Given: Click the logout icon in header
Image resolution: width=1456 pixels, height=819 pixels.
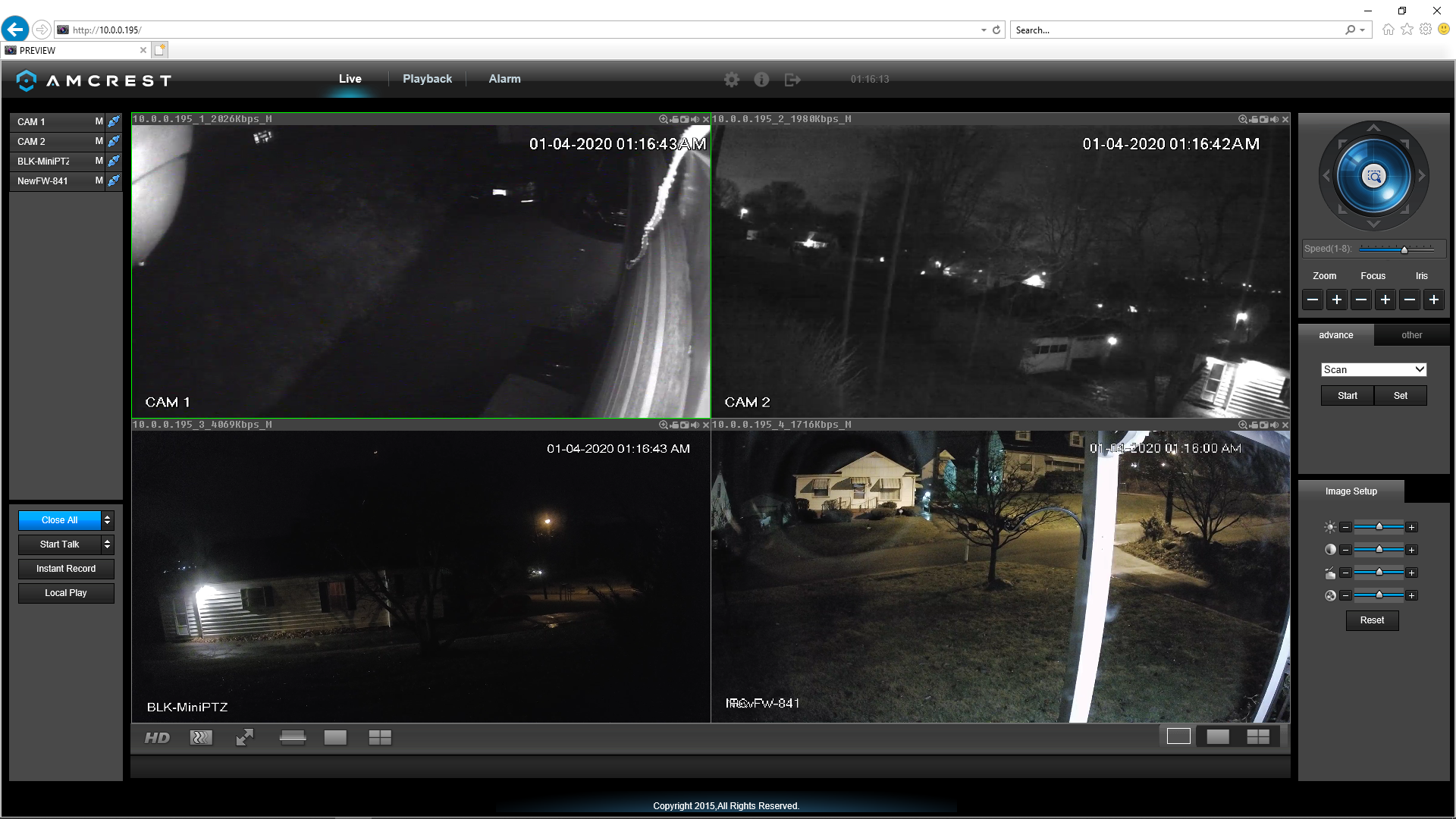Looking at the screenshot, I should 792,80.
